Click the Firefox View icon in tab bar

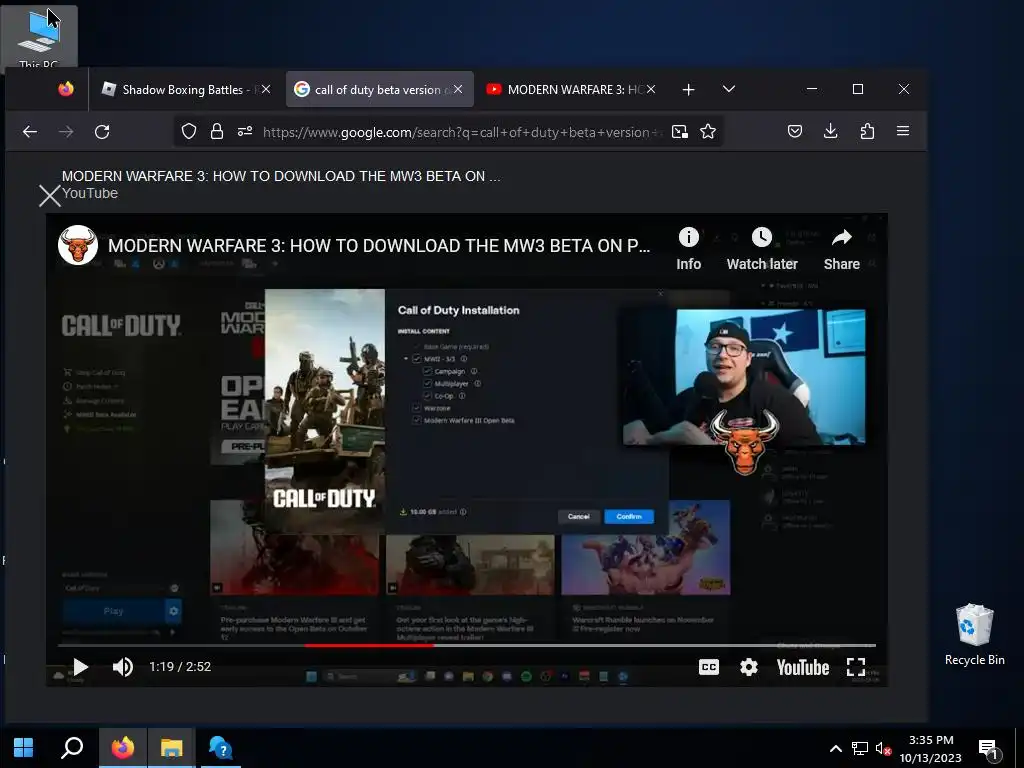(66, 89)
